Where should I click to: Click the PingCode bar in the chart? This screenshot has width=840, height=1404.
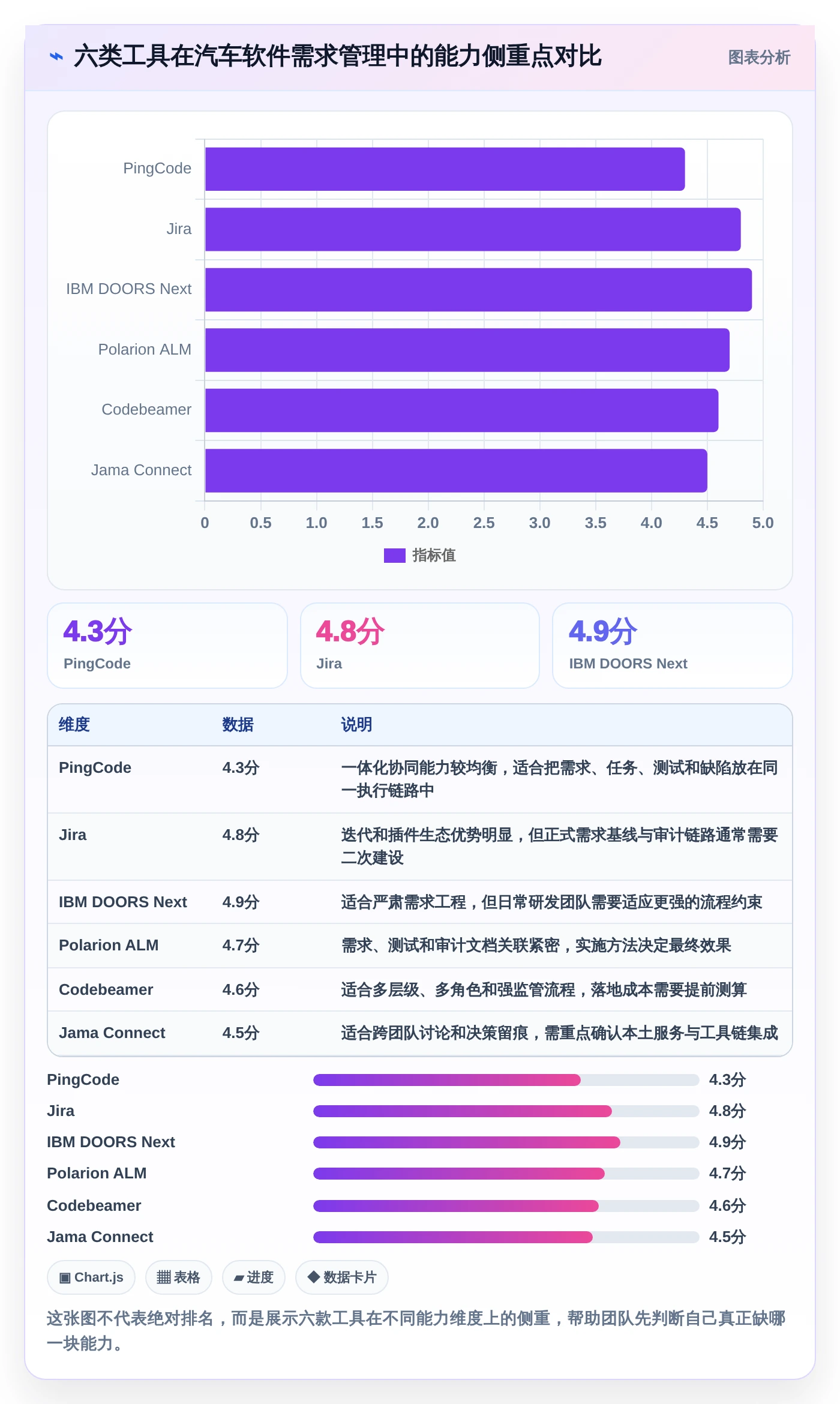(445, 169)
